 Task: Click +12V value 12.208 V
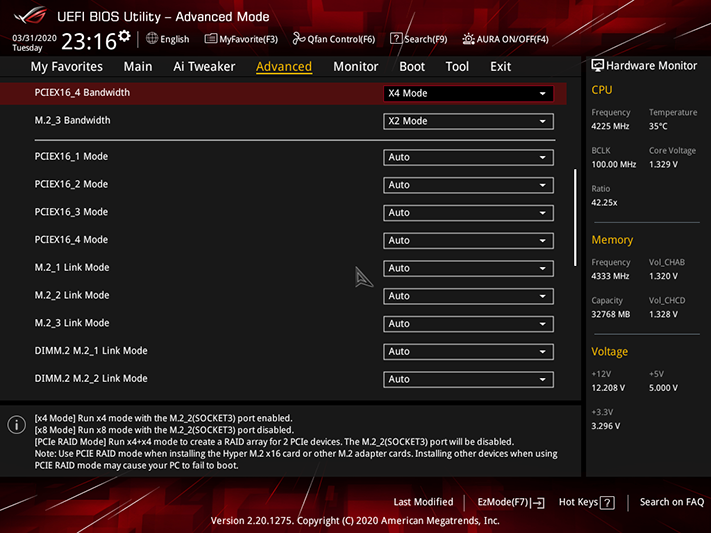[x=608, y=388]
